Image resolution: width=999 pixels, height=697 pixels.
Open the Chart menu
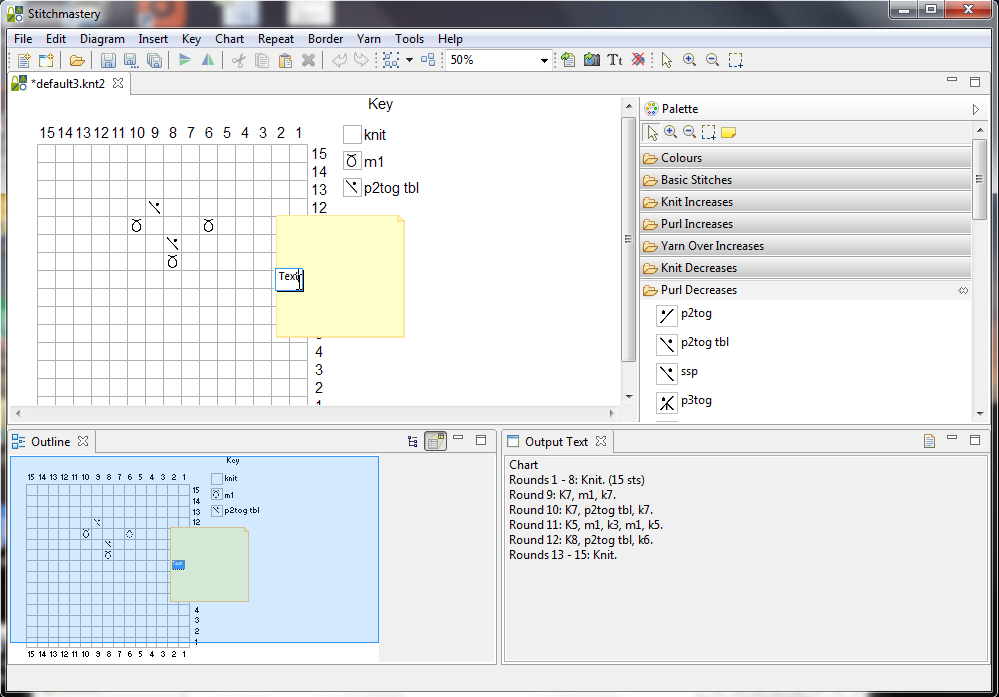coord(229,39)
